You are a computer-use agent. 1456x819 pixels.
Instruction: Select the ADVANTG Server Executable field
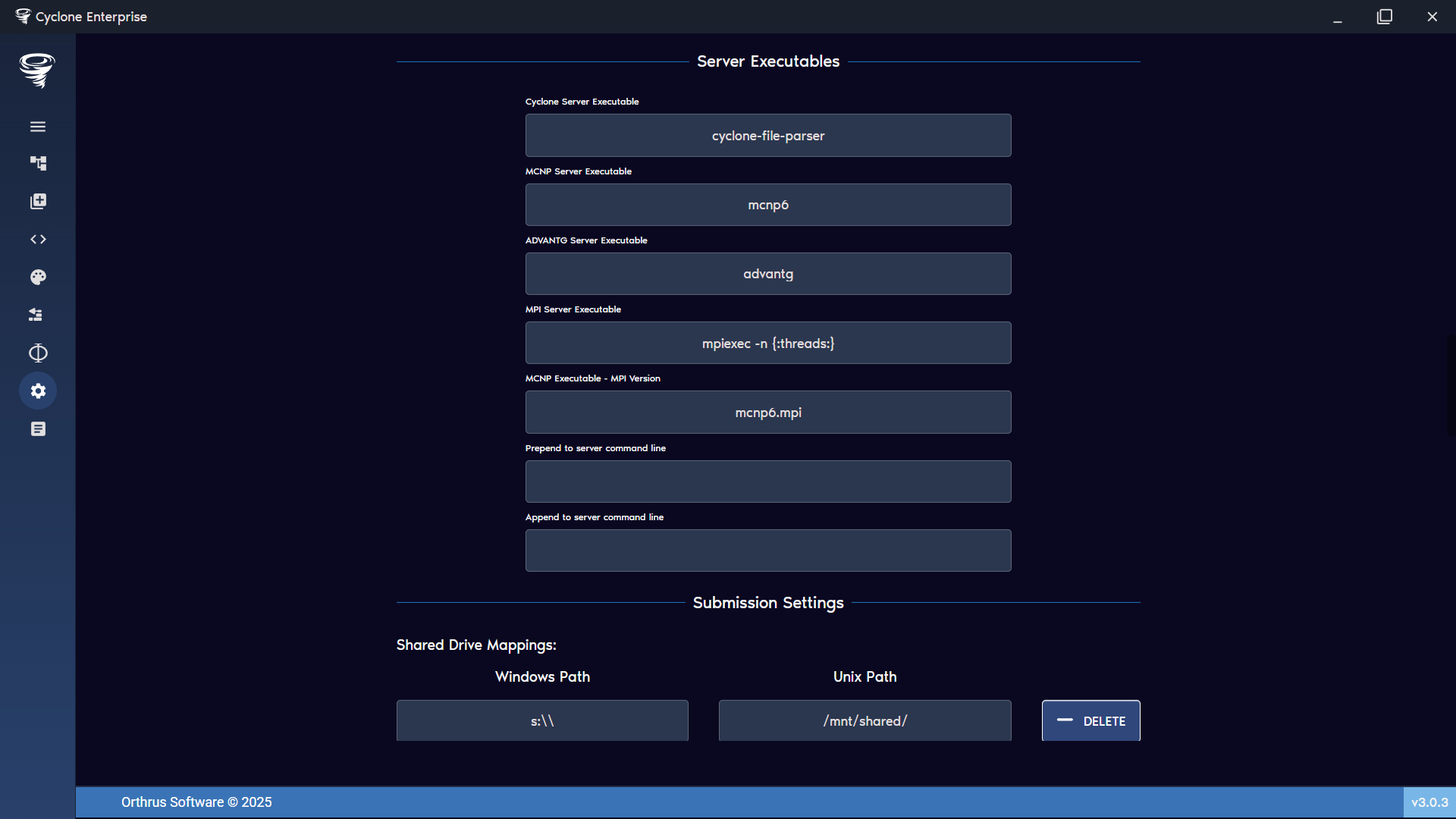tap(767, 273)
